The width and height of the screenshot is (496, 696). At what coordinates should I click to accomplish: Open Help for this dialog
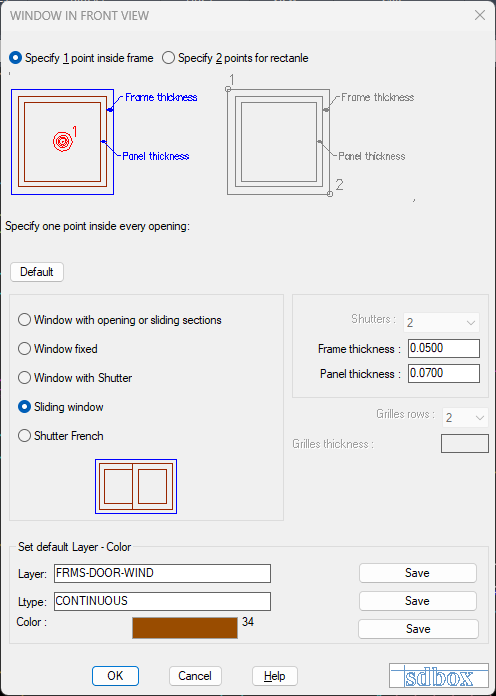(x=274, y=676)
